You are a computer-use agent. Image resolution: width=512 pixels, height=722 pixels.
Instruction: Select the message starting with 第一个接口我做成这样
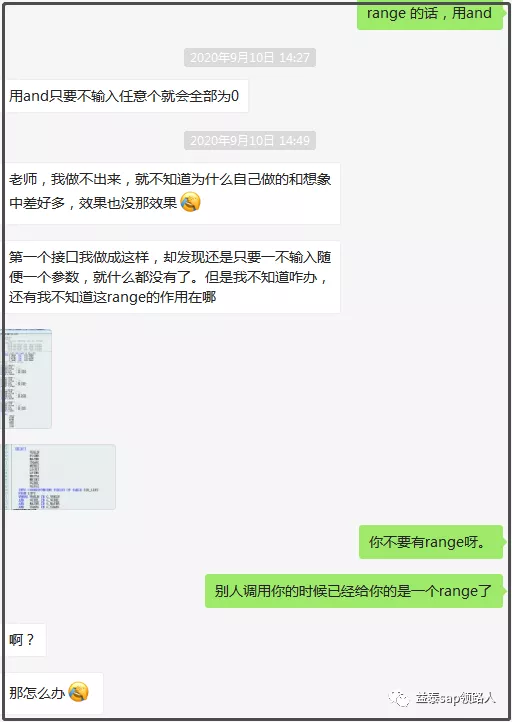tap(173, 277)
